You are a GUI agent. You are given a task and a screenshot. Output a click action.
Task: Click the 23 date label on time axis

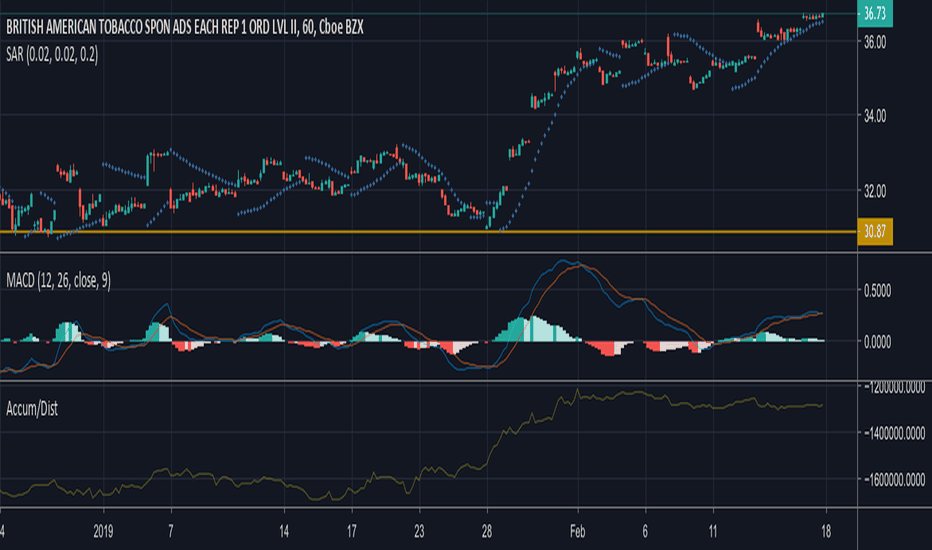point(419,532)
